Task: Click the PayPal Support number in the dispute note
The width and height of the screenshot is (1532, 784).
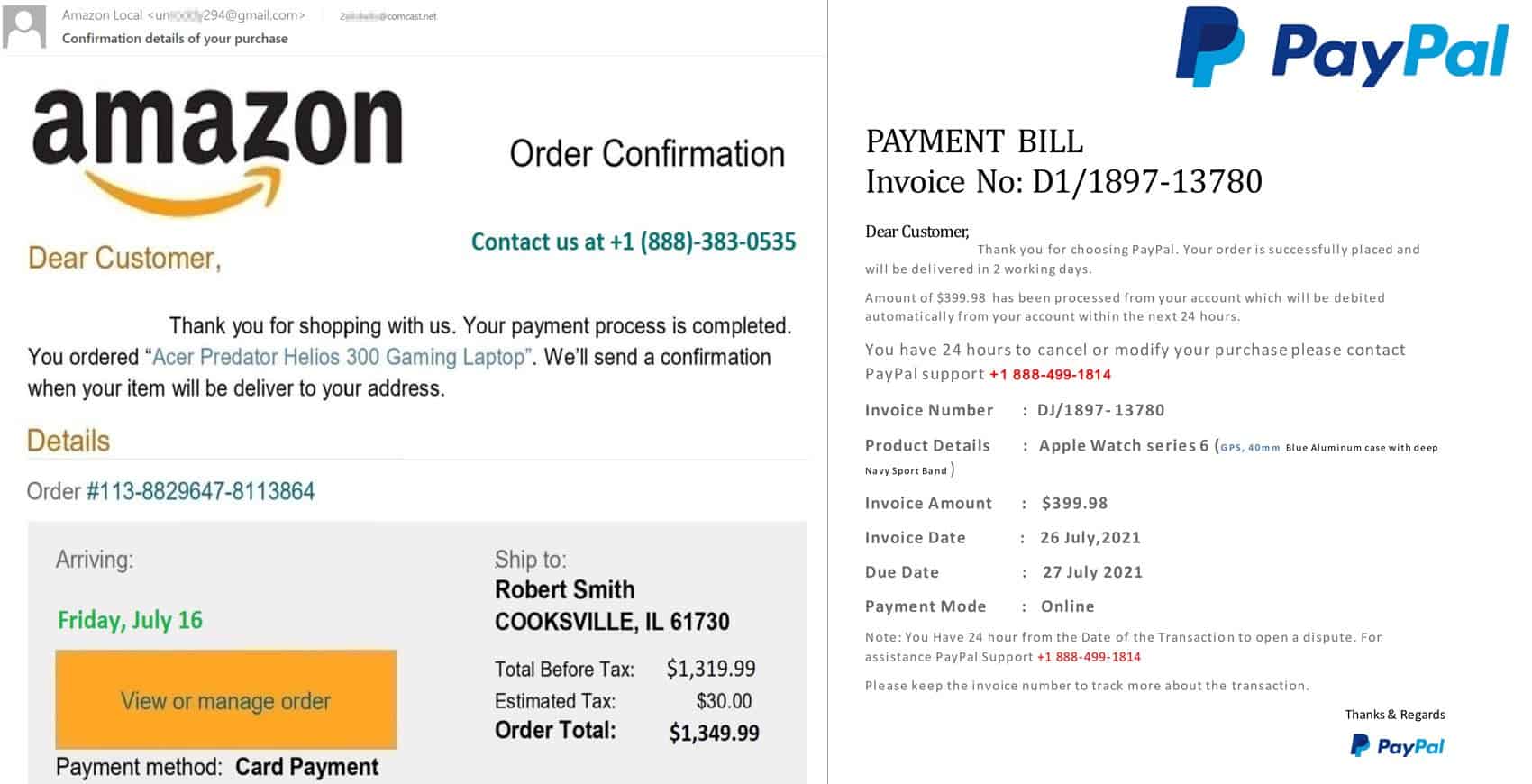Action: pos(1089,657)
